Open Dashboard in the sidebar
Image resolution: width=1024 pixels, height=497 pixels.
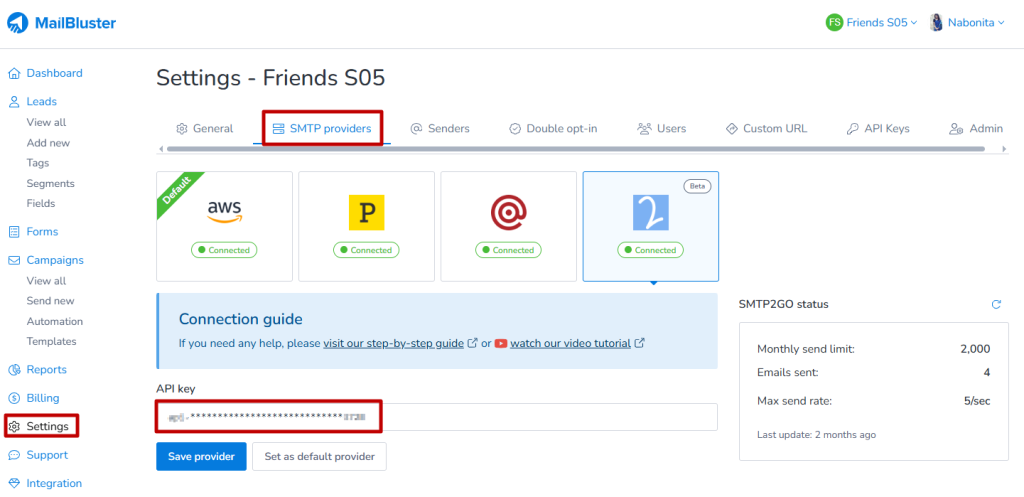click(x=55, y=73)
